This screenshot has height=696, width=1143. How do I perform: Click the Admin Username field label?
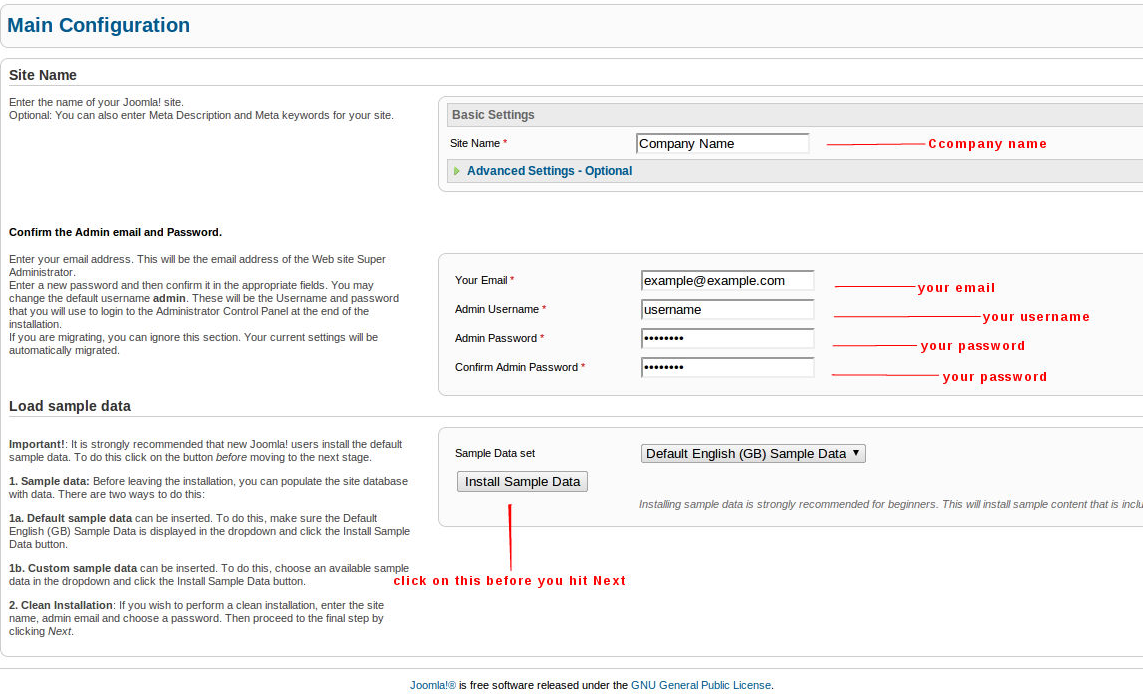pos(497,310)
